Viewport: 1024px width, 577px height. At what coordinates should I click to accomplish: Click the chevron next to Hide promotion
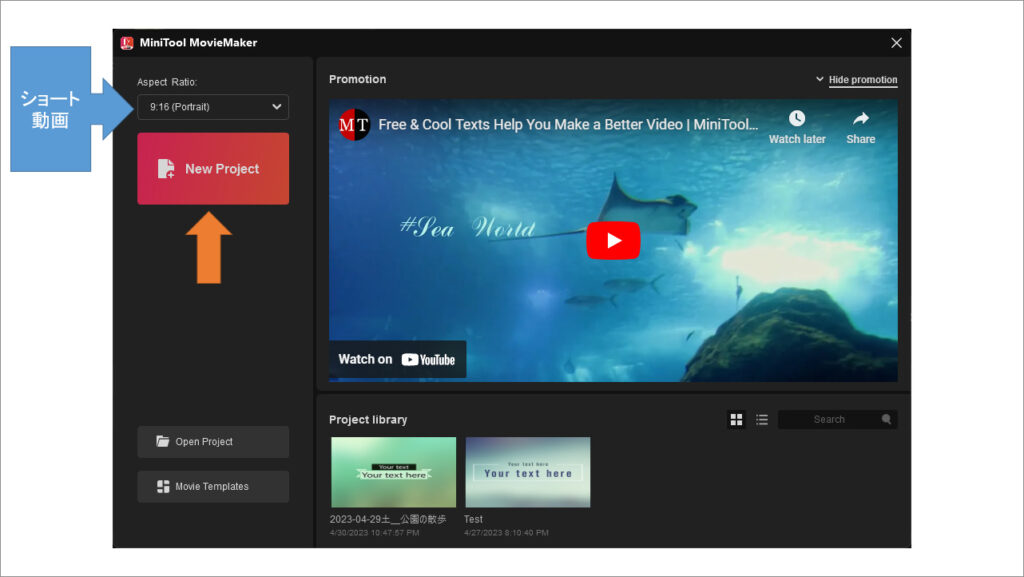pyautogui.click(x=819, y=79)
